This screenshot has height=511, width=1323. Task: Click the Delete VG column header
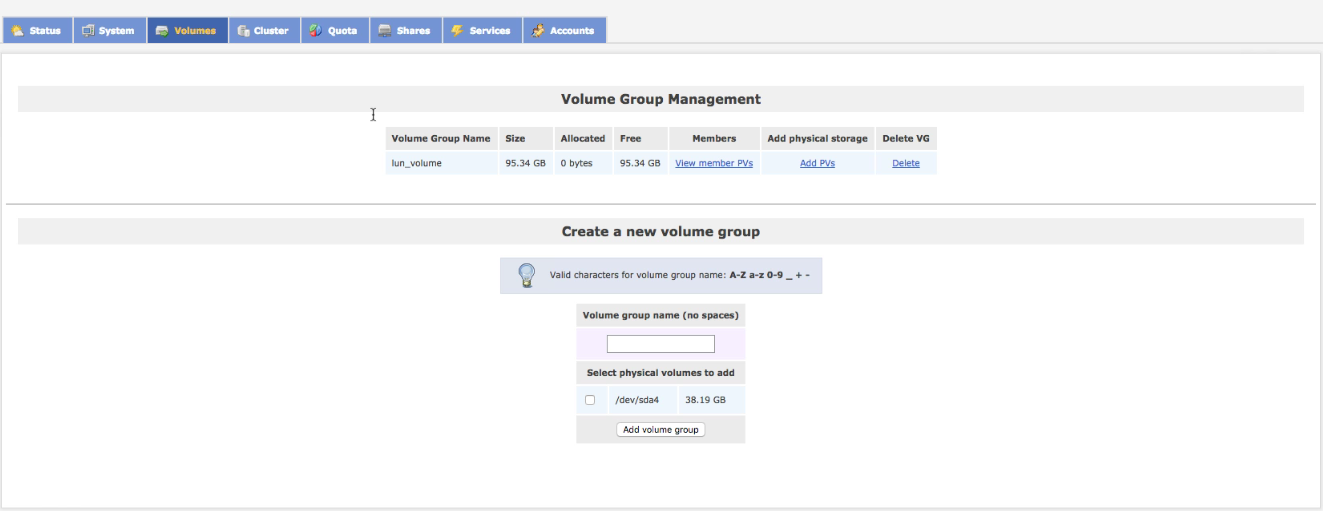pyautogui.click(x=906, y=139)
